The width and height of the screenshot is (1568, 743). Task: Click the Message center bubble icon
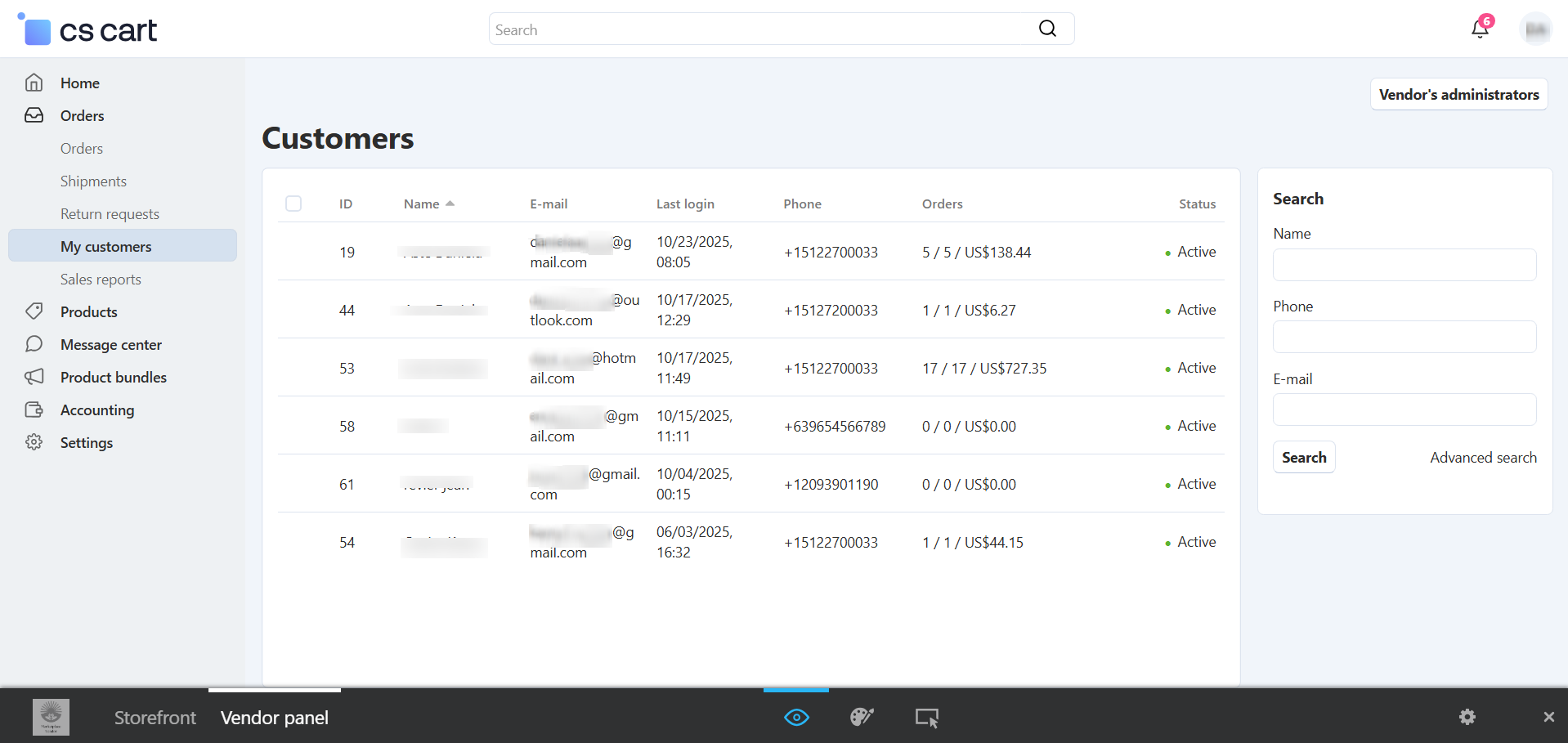point(34,344)
